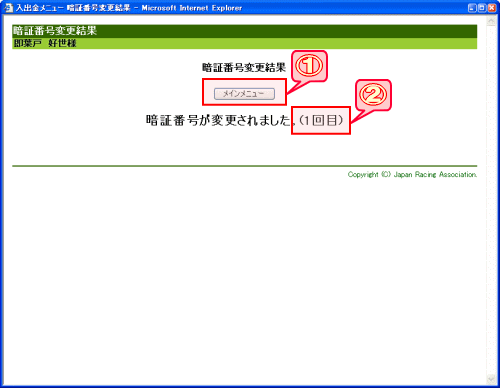Click the dark green 暗証番号変更結果 header
500x388 pixels.
coord(244,31)
